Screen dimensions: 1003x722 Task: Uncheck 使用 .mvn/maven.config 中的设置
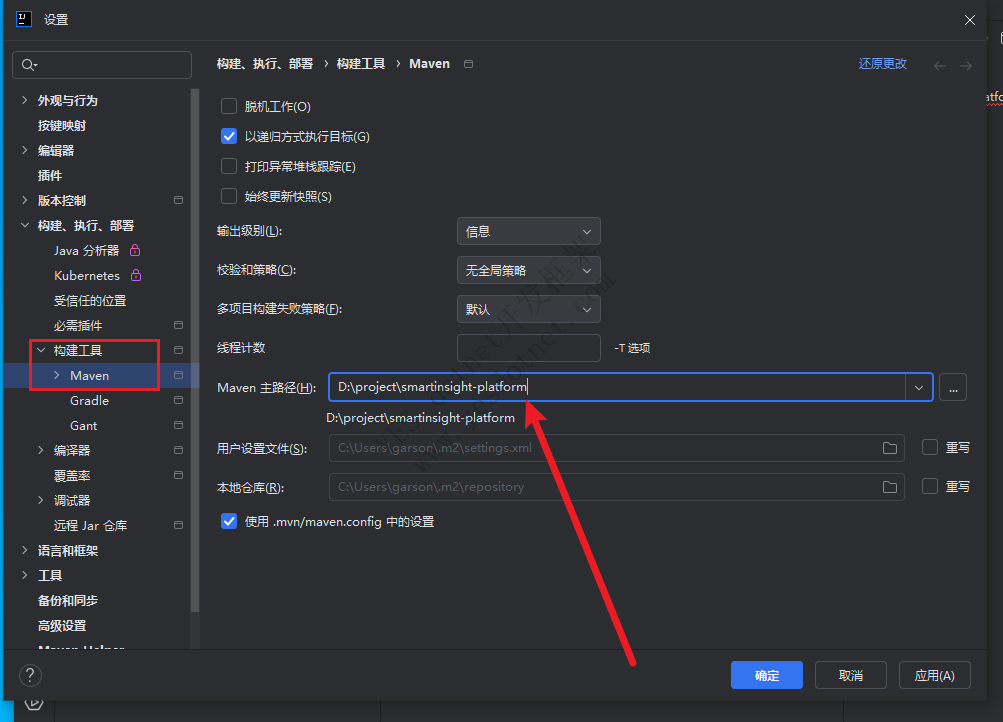[229, 522]
